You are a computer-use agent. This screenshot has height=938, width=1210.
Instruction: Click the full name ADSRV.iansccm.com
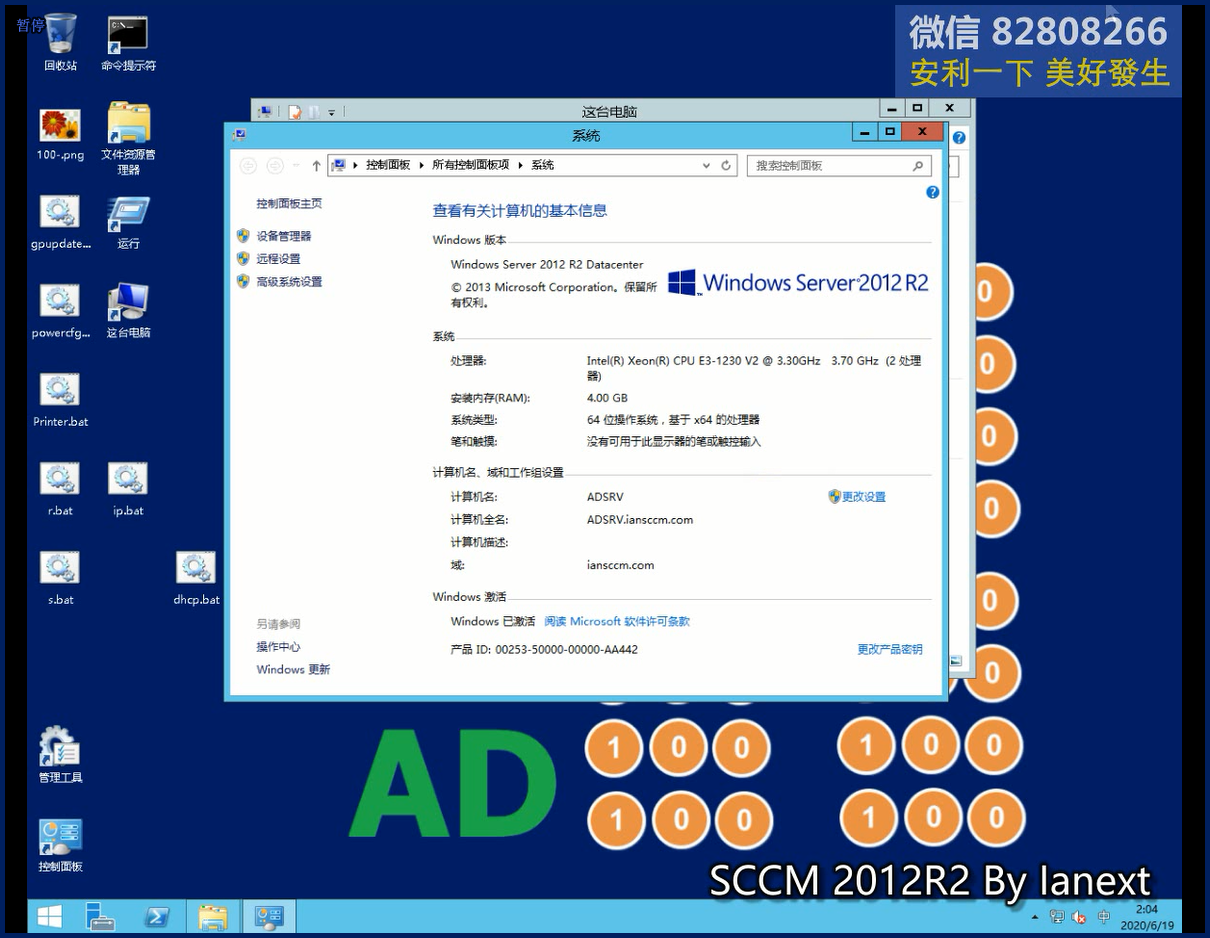point(640,520)
